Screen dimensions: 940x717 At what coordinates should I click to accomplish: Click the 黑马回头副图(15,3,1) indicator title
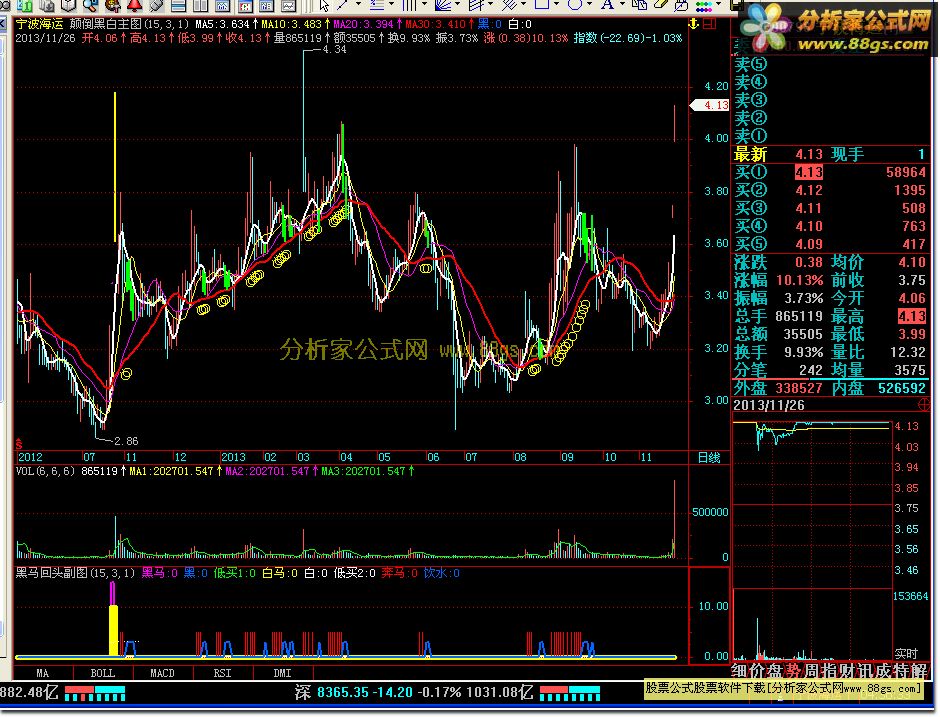(76, 573)
